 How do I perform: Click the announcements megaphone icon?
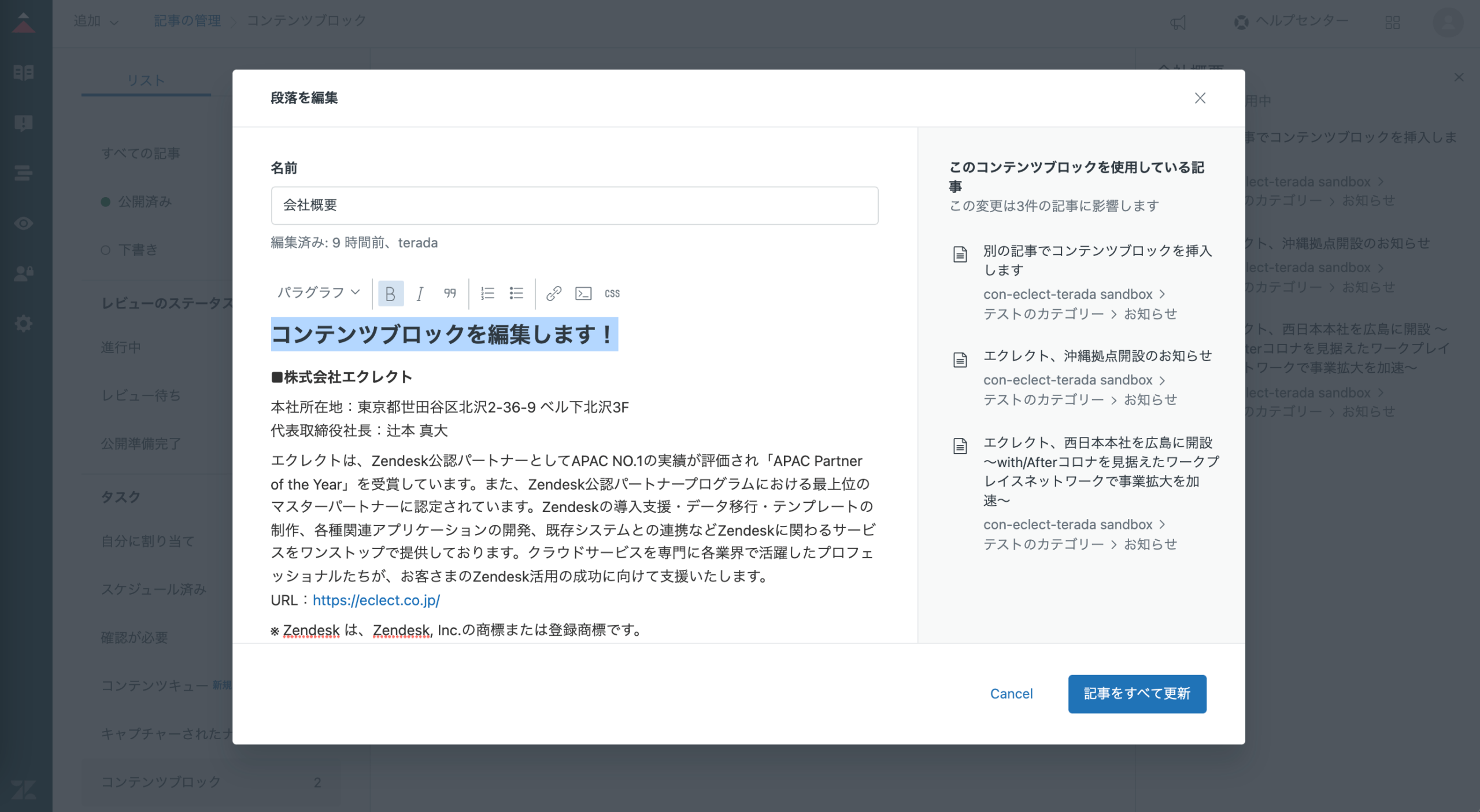pos(1178,23)
